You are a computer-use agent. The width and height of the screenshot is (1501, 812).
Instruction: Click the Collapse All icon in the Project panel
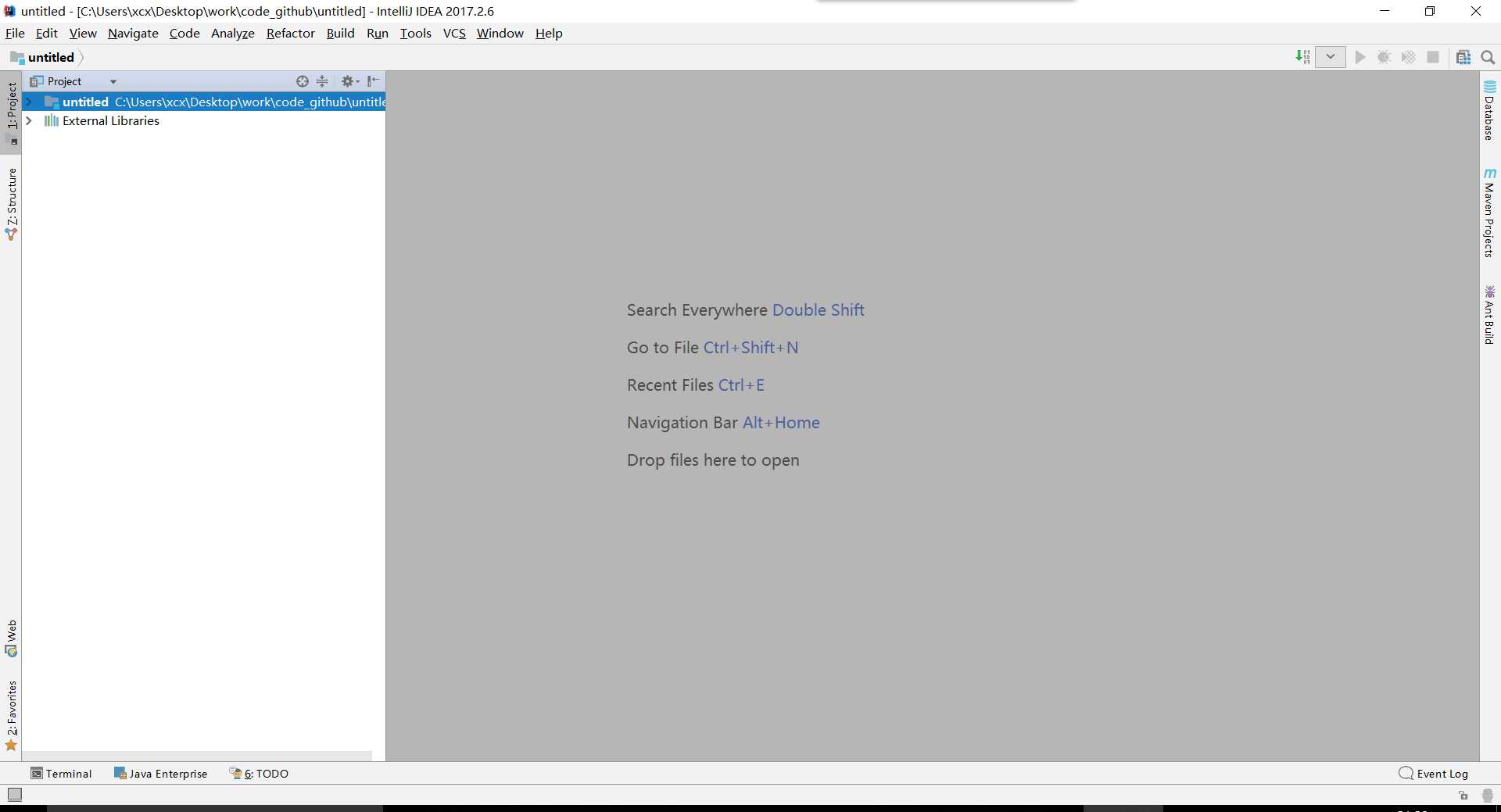point(322,81)
